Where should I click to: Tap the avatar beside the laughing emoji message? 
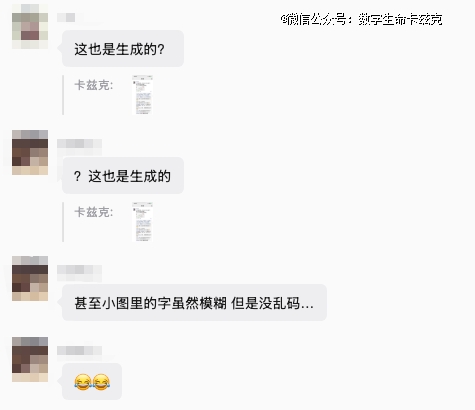30,359
